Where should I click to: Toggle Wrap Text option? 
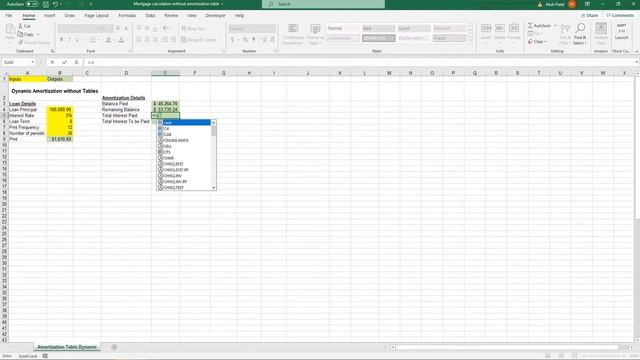pyautogui.click(x=193, y=29)
